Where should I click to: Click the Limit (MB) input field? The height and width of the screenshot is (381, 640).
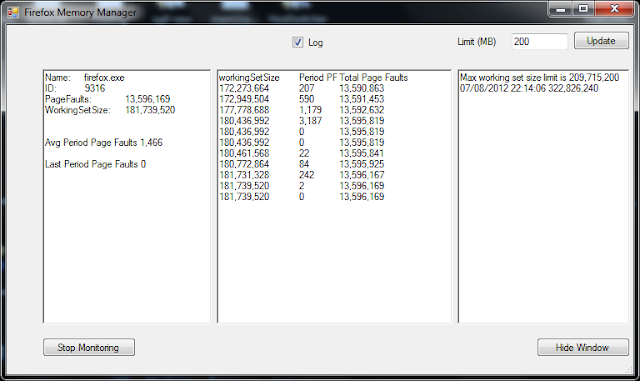540,42
